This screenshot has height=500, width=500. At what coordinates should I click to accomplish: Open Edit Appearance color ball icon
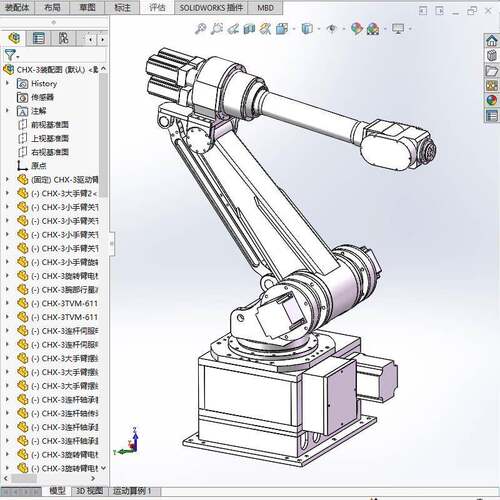pyautogui.click(x=356, y=29)
